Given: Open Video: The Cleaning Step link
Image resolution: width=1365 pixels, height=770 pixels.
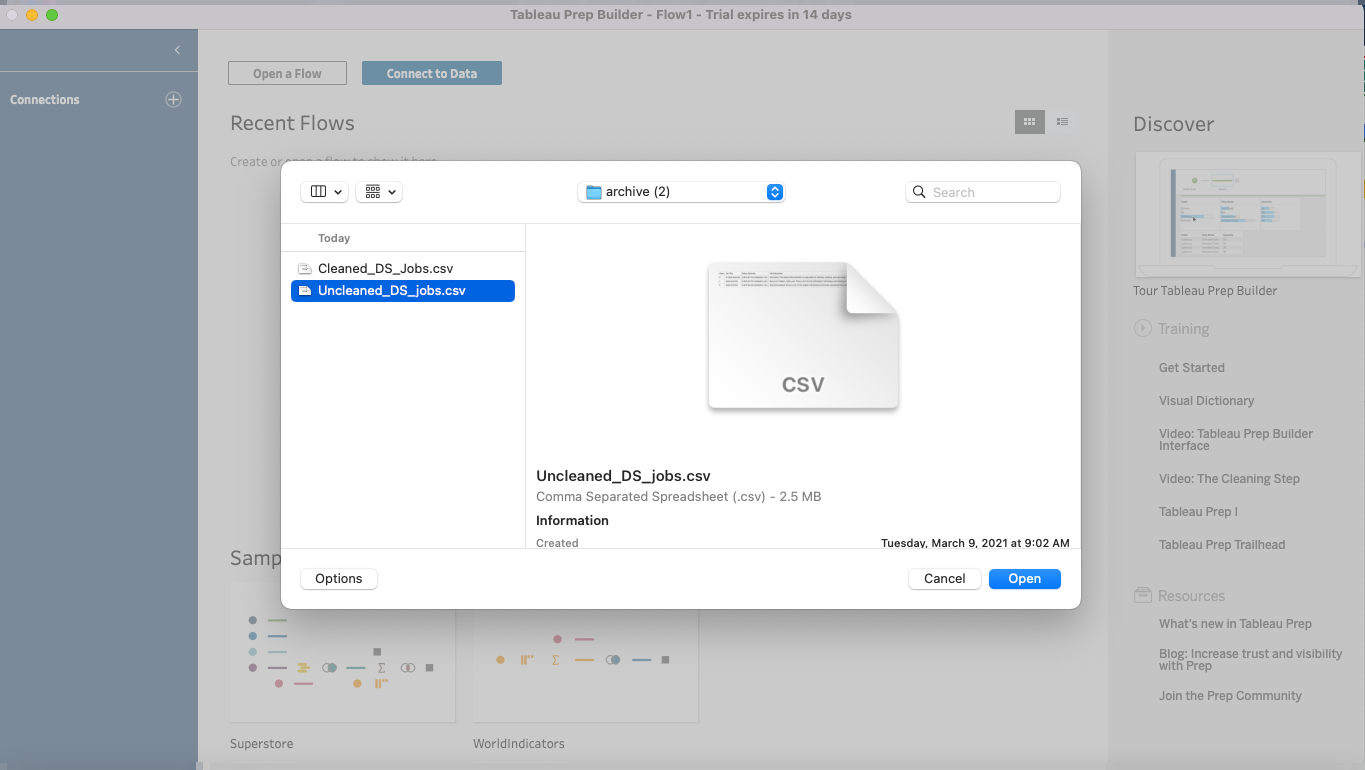Looking at the screenshot, I should [x=1229, y=479].
